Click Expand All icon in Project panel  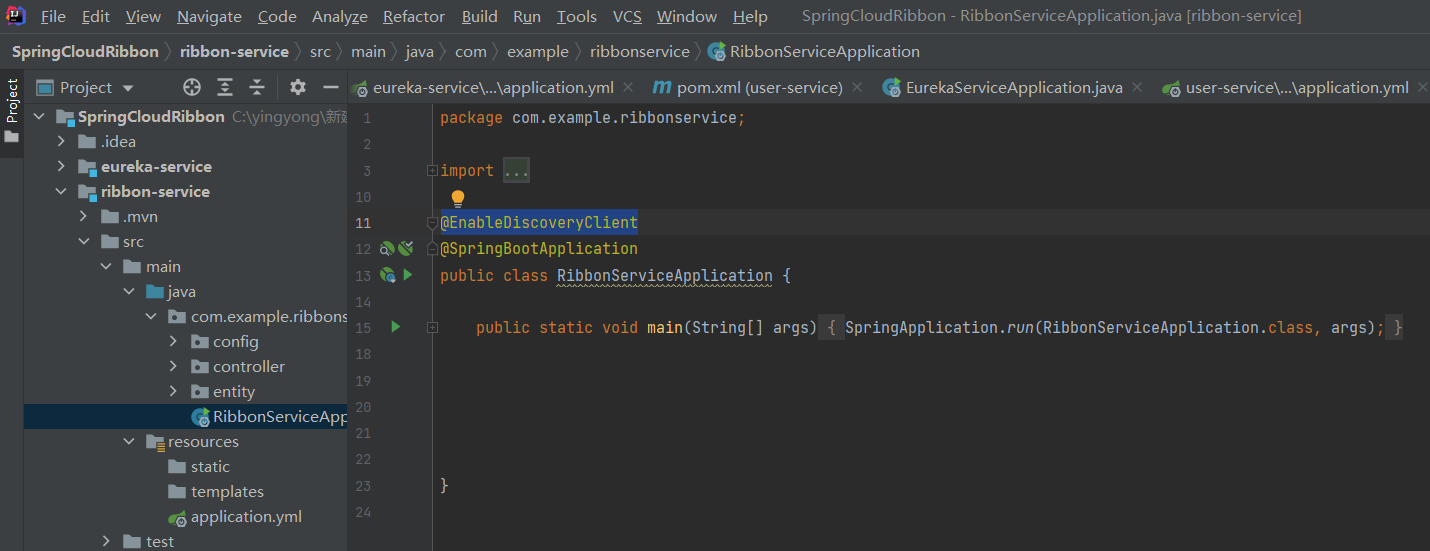click(225, 88)
